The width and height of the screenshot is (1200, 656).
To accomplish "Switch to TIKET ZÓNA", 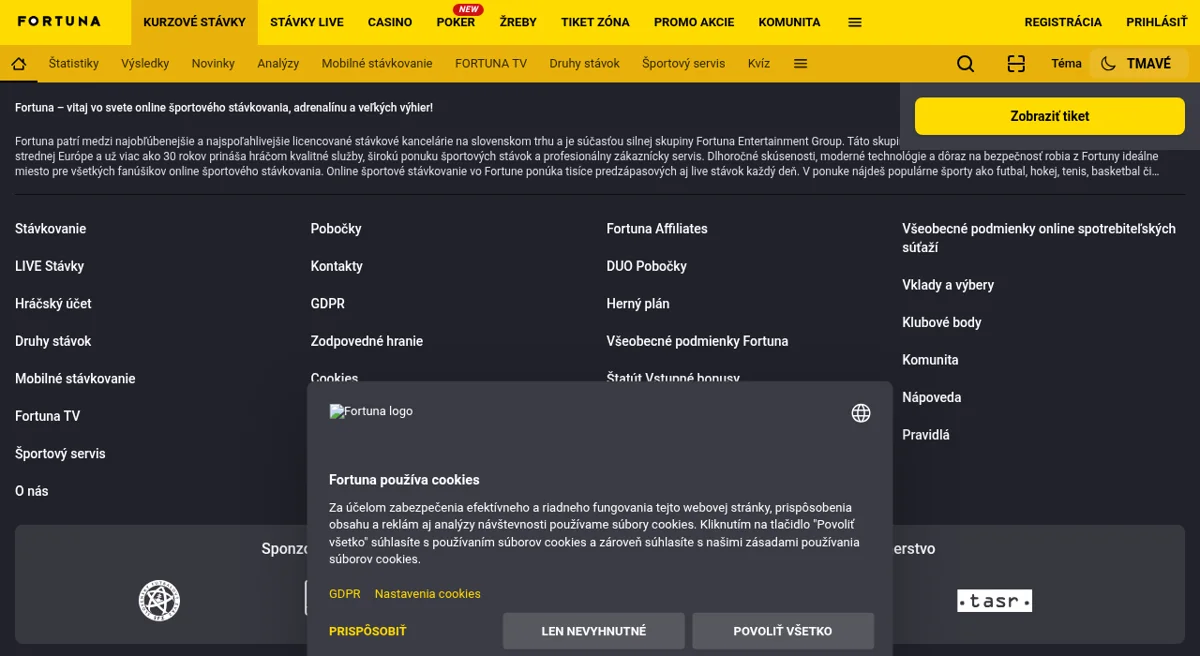I will click(x=595, y=22).
